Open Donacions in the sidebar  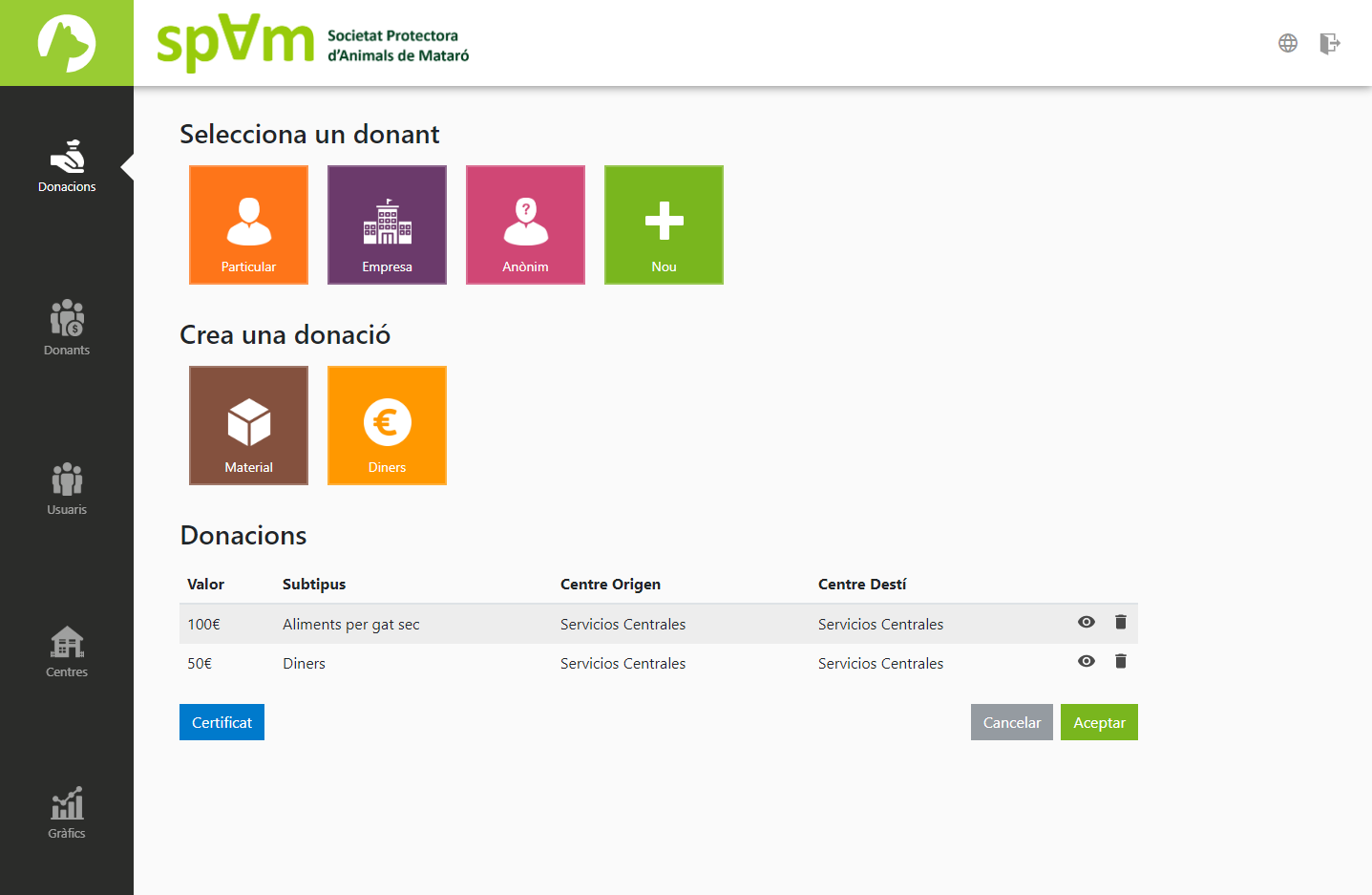[67, 167]
